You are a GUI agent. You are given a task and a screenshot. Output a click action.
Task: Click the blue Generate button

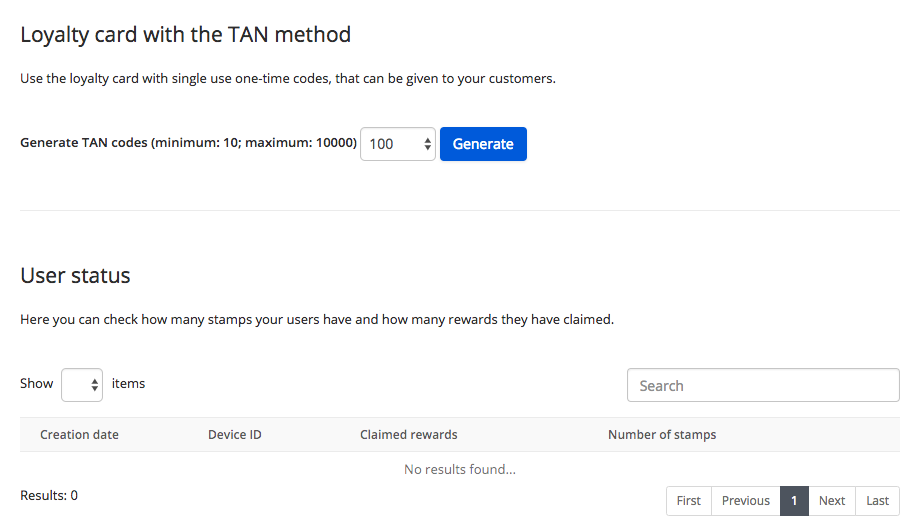click(483, 144)
